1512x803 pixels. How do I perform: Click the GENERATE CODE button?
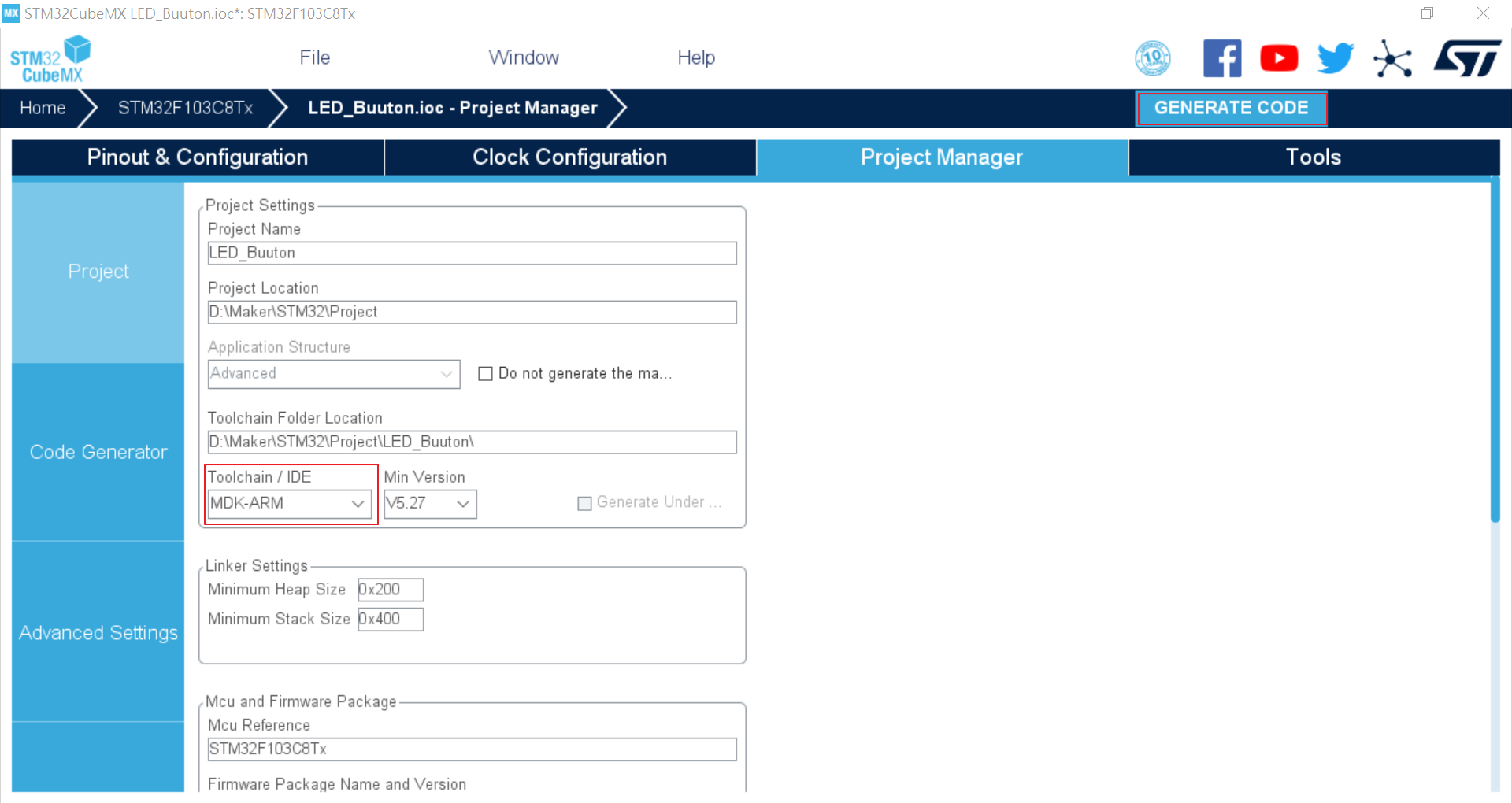point(1232,108)
